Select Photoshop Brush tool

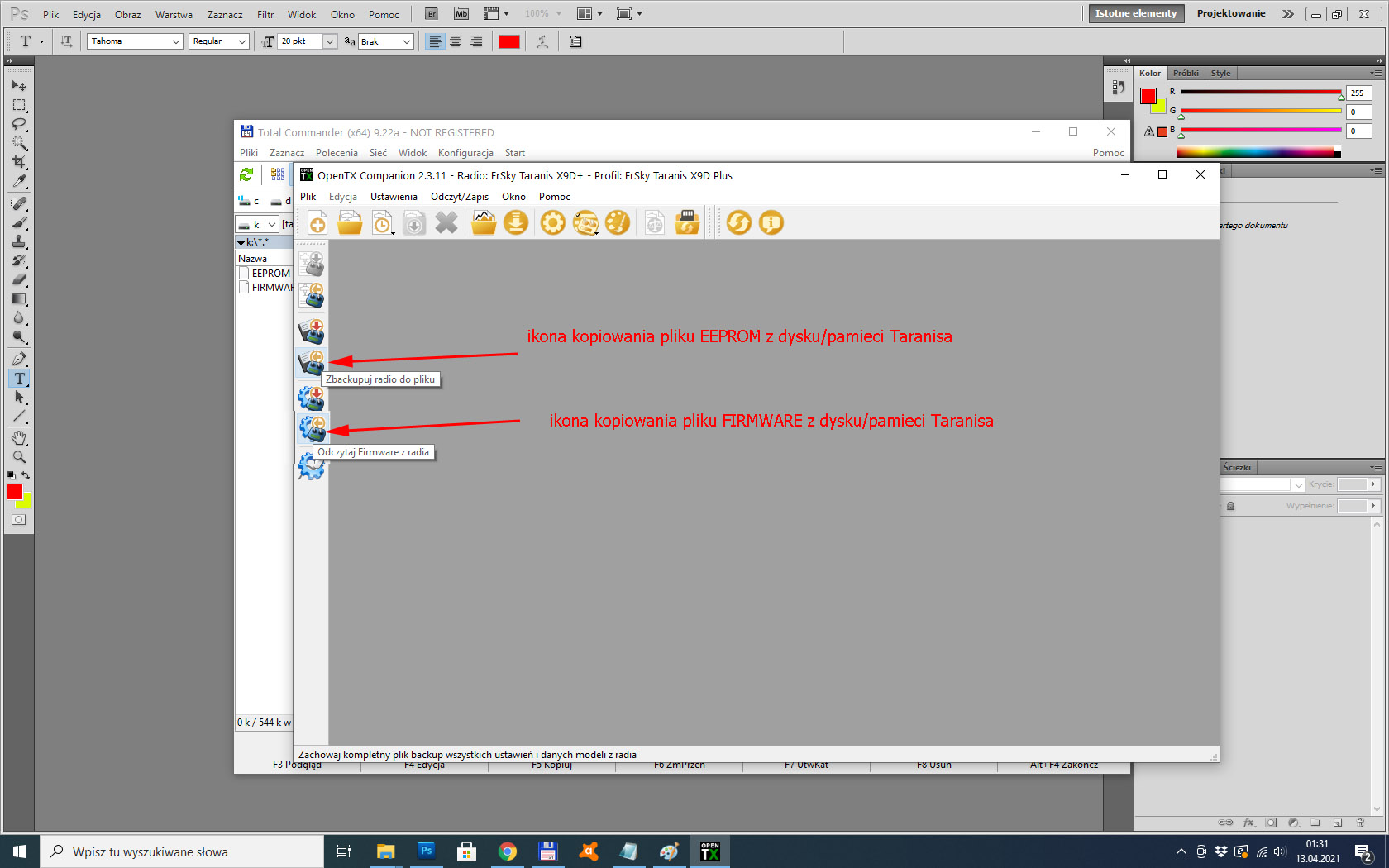[19, 222]
